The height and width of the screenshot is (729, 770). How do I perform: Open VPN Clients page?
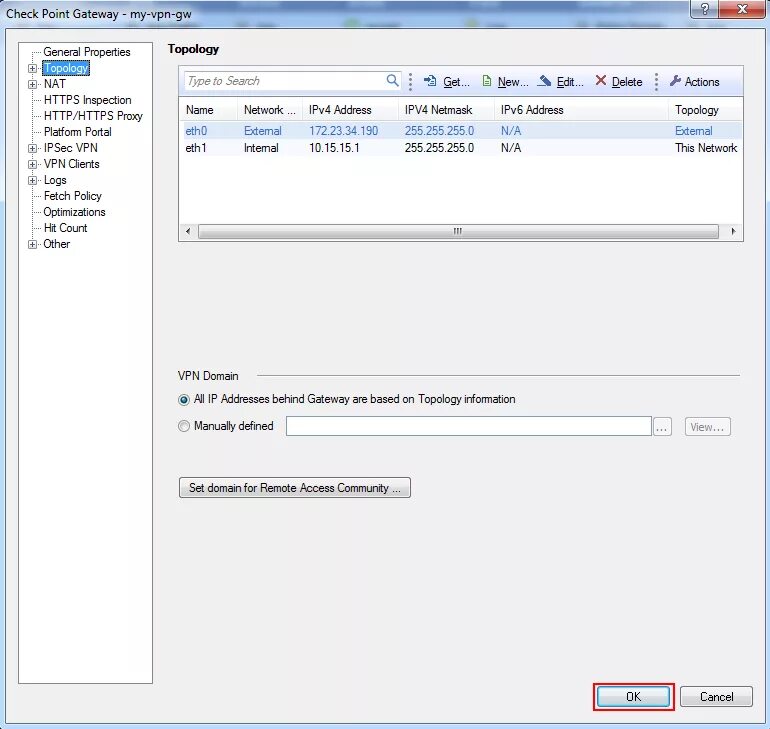coord(72,164)
